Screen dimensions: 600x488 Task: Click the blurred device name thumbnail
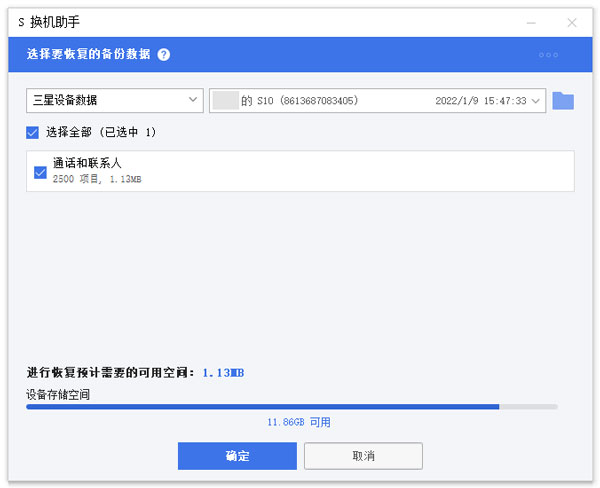pos(226,100)
